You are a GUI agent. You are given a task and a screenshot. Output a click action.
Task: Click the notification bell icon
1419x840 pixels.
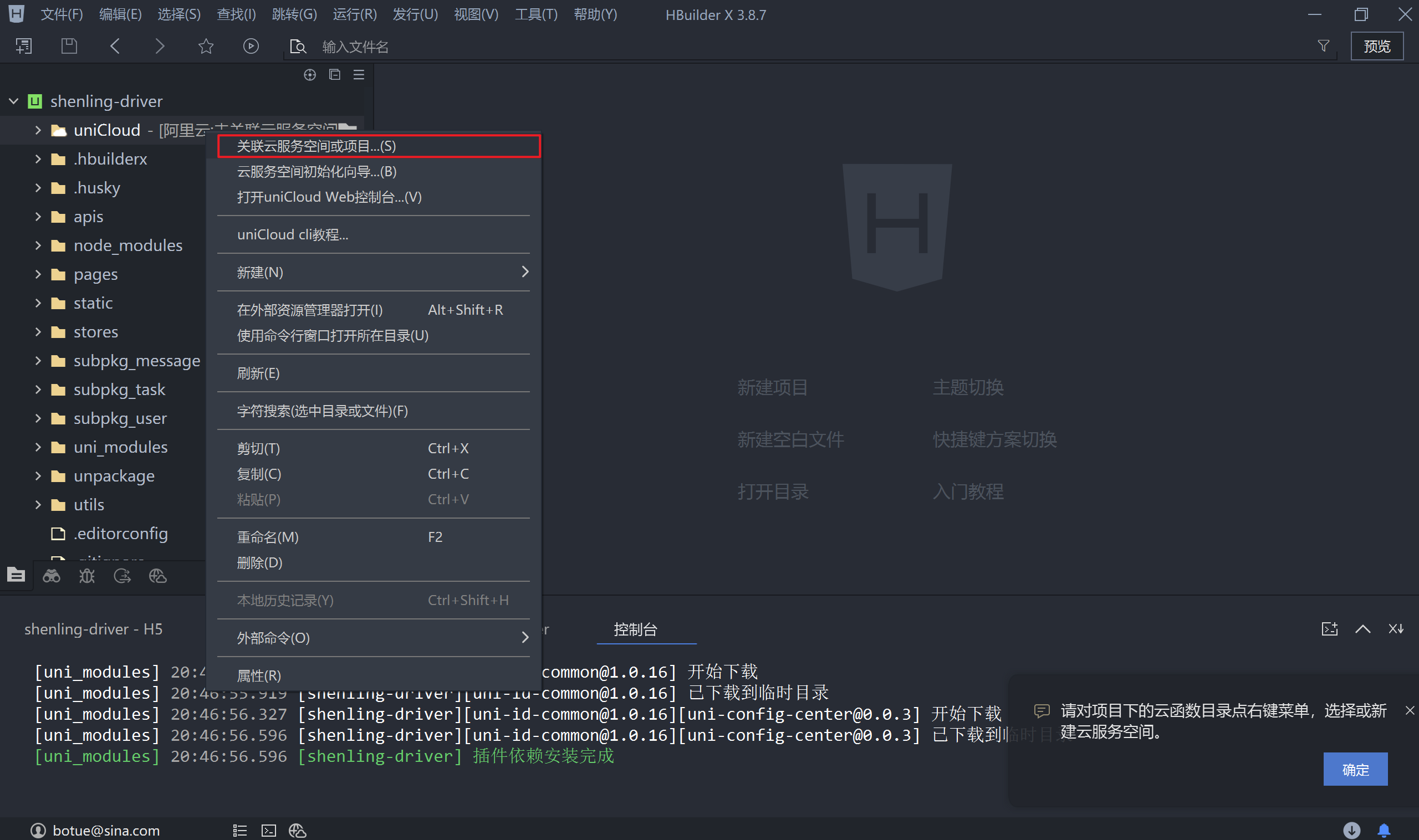(1384, 830)
